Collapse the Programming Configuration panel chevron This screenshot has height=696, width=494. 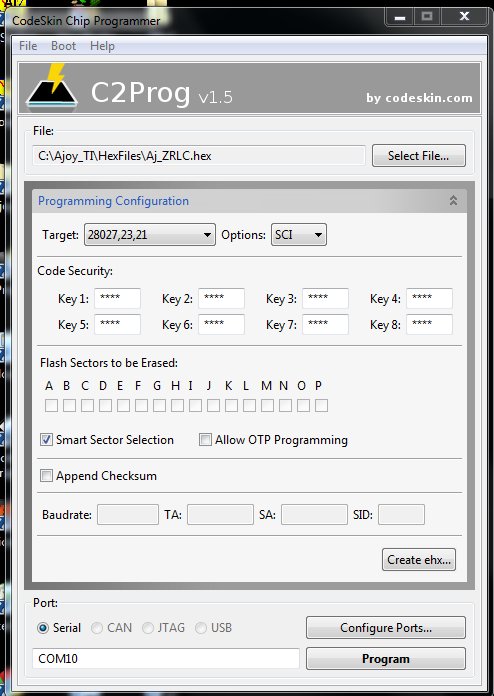pyautogui.click(x=453, y=201)
